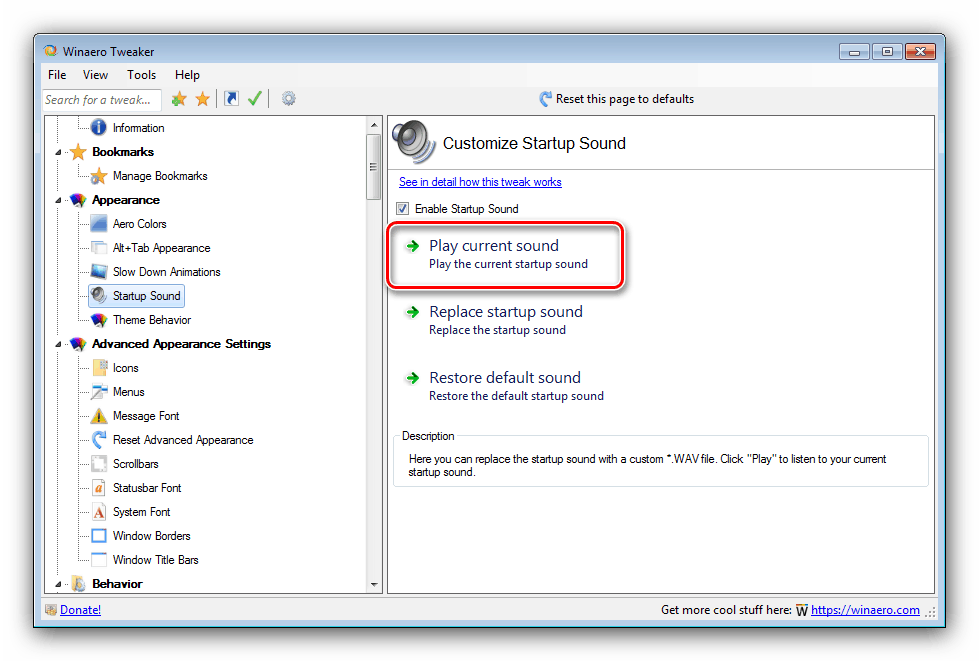
Task: Click the green checkmark toolbar icon
Action: 254,99
